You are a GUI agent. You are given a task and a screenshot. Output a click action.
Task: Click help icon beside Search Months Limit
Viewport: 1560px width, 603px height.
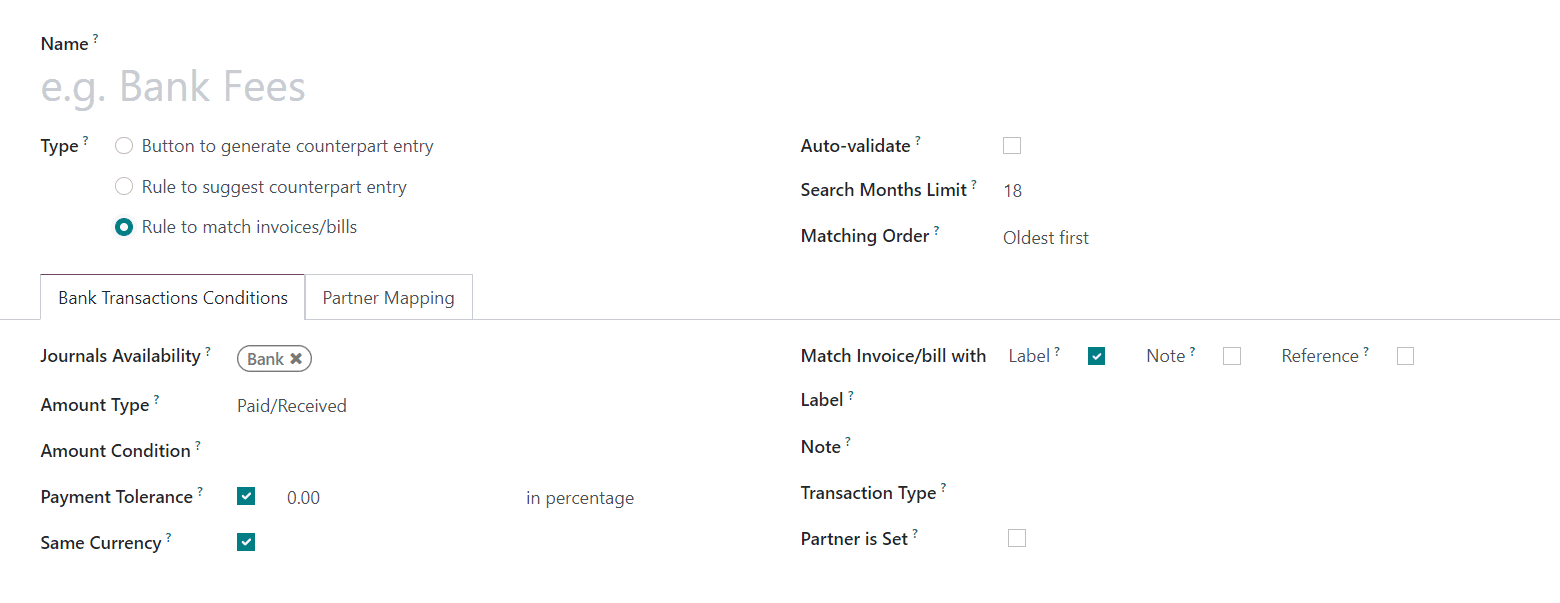coord(974,185)
